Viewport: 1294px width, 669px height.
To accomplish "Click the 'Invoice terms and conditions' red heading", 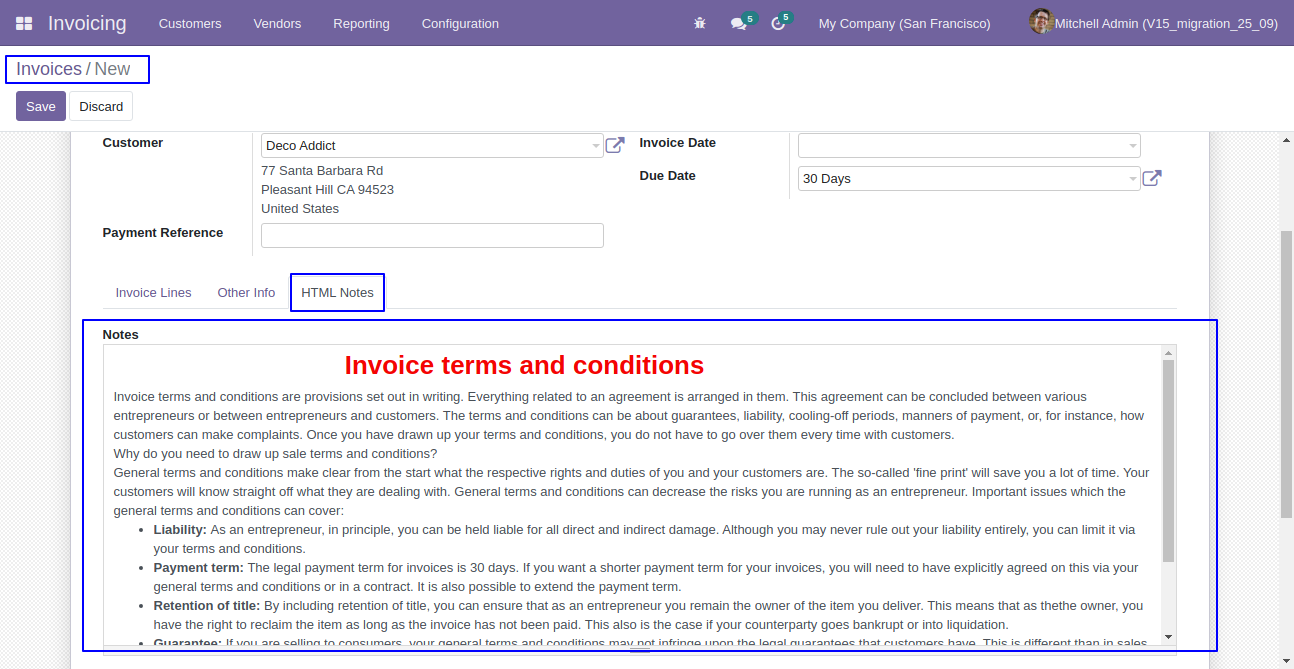I will point(524,365).
